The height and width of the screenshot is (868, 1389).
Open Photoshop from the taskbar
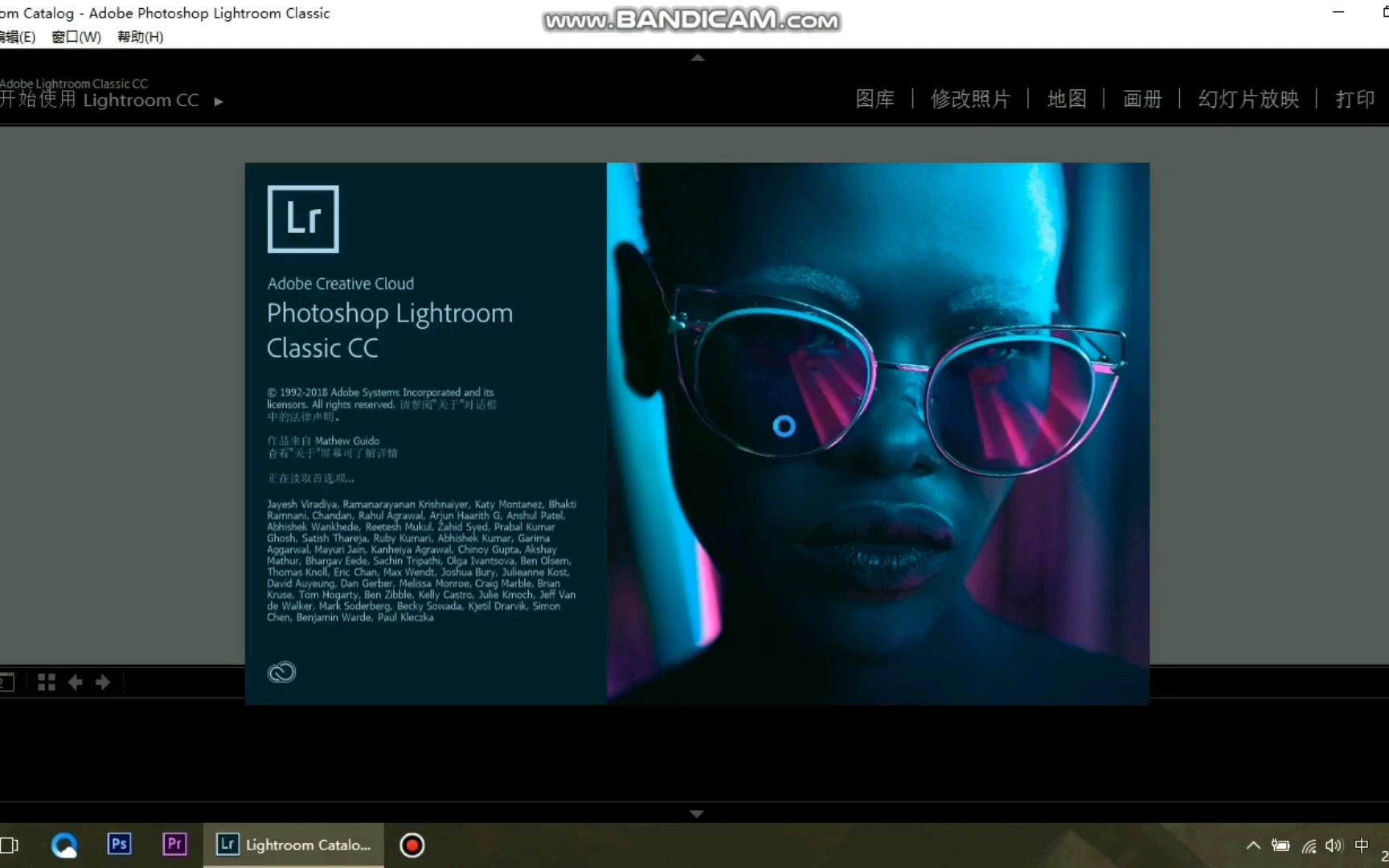[119, 845]
